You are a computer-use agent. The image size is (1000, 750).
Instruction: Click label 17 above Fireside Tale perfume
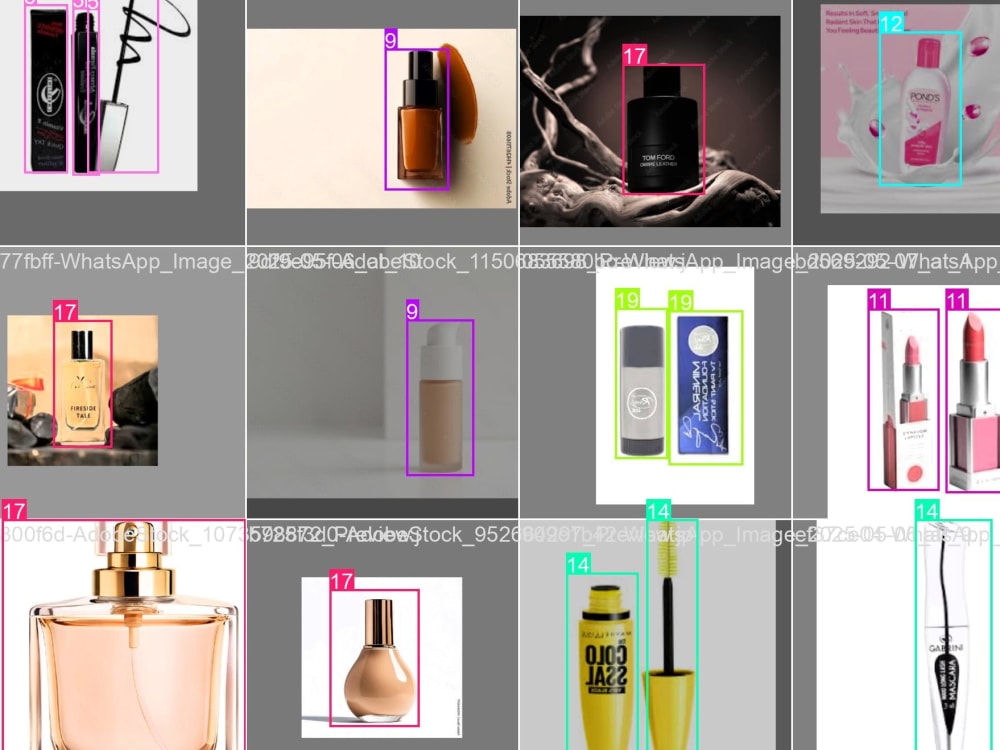click(x=65, y=311)
